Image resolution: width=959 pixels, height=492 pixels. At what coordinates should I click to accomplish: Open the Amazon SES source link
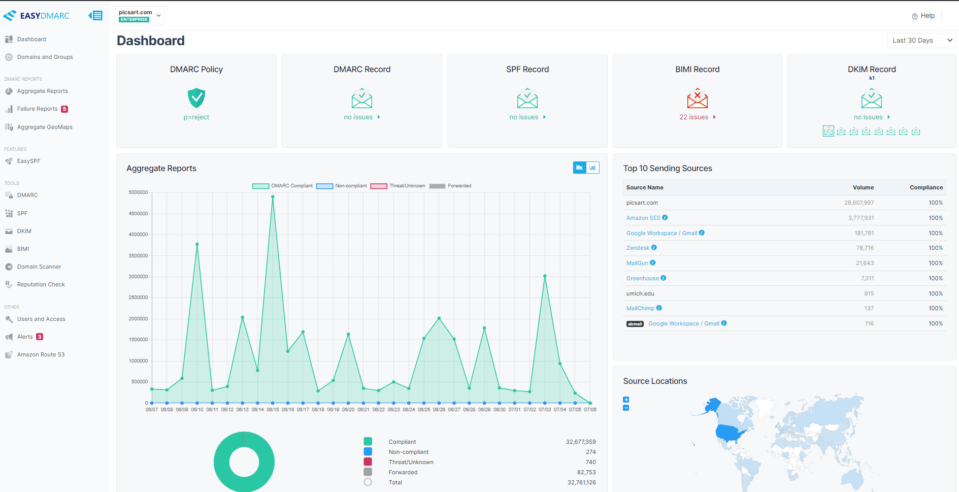[643, 217]
